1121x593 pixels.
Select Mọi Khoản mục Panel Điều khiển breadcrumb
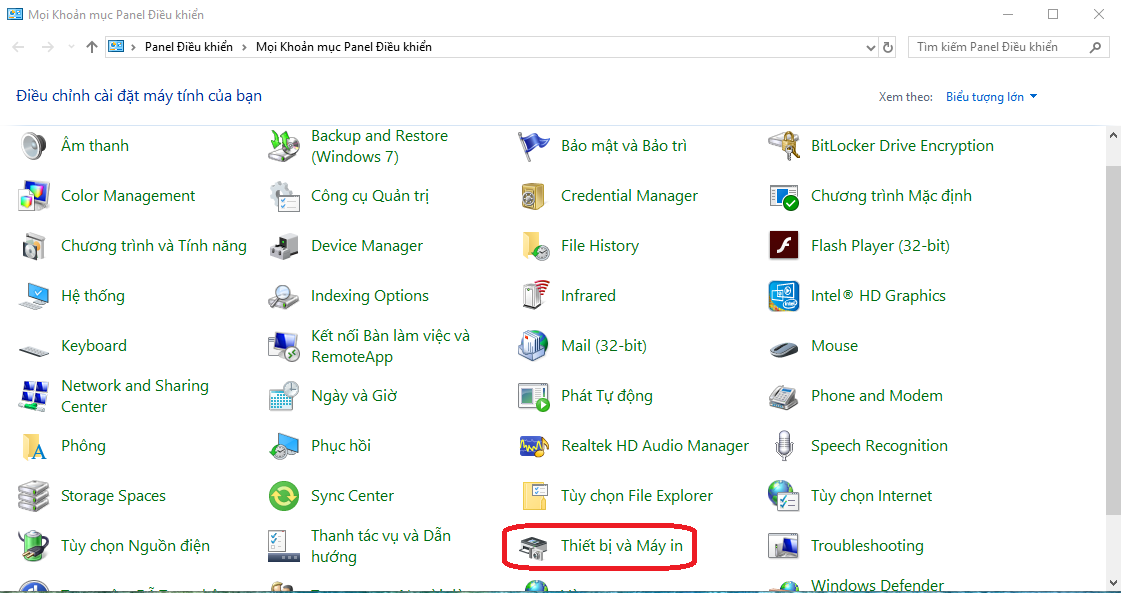(x=344, y=47)
